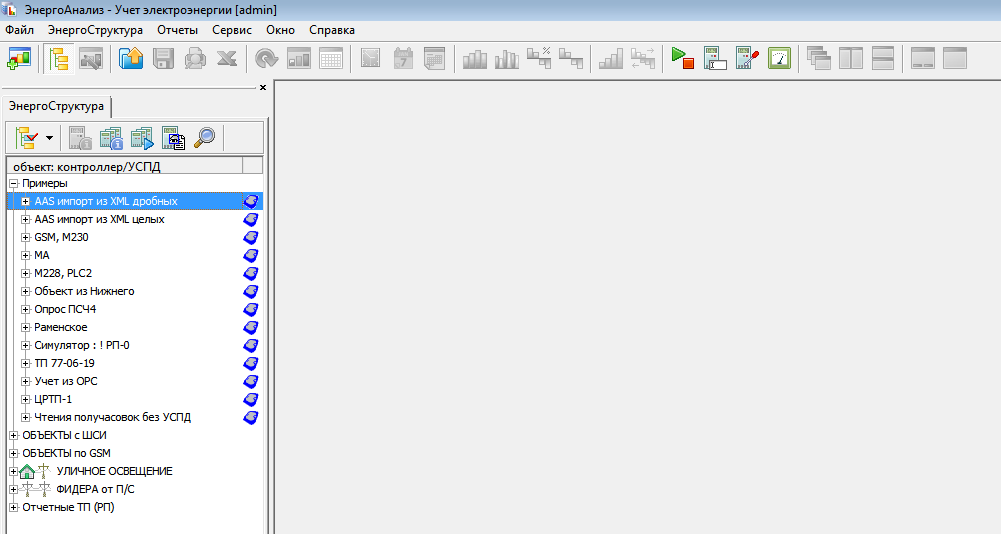Click the ascending bars chart icon
The height and width of the screenshot is (534, 1001).
pos(610,59)
